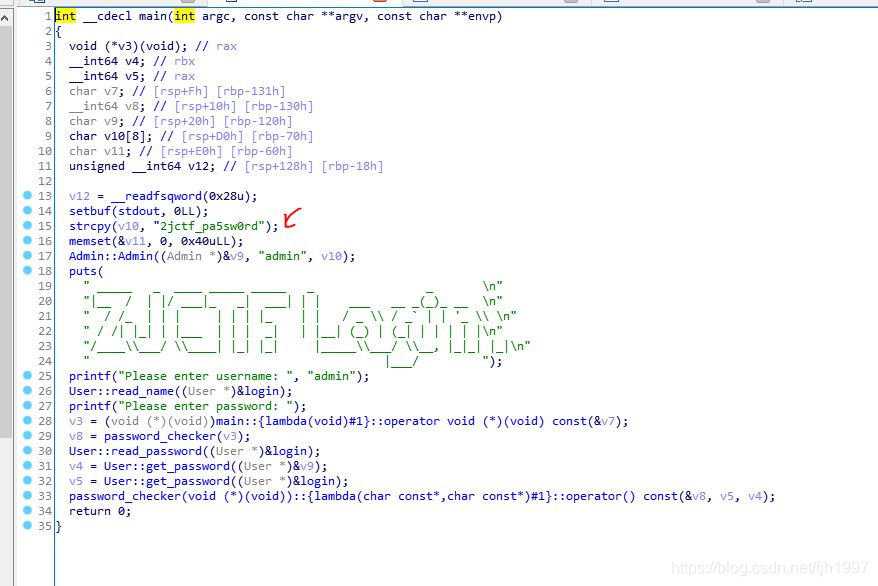Image resolution: width=878 pixels, height=586 pixels.
Task: Toggle breakpoint dot on line 14 setbuf
Action: tap(27, 210)
